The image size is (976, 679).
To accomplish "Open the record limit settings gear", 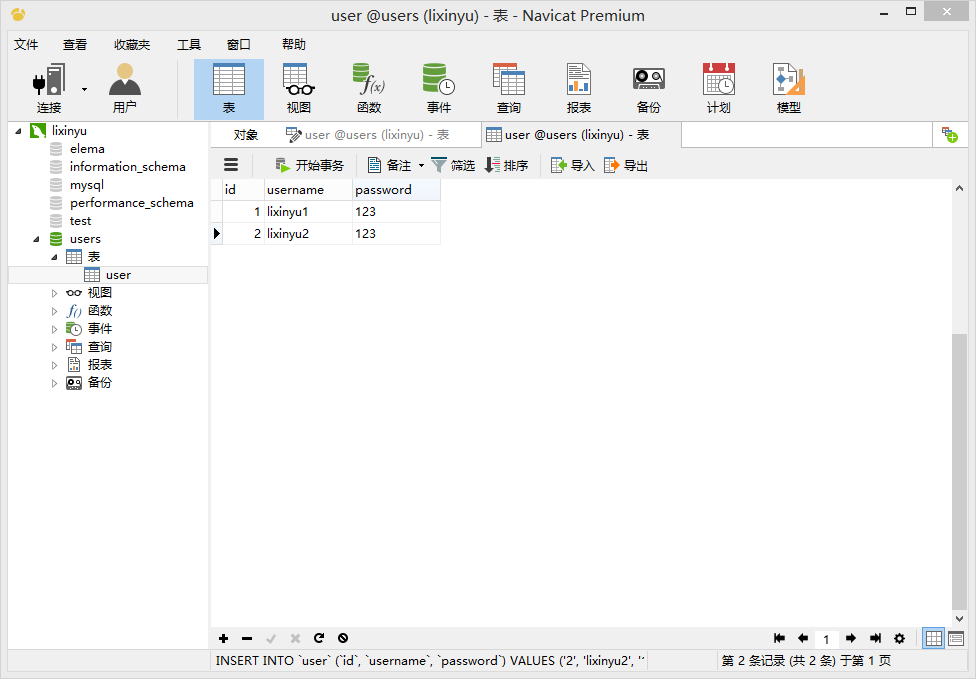I will pyautogui.click(x=899, y=638).
